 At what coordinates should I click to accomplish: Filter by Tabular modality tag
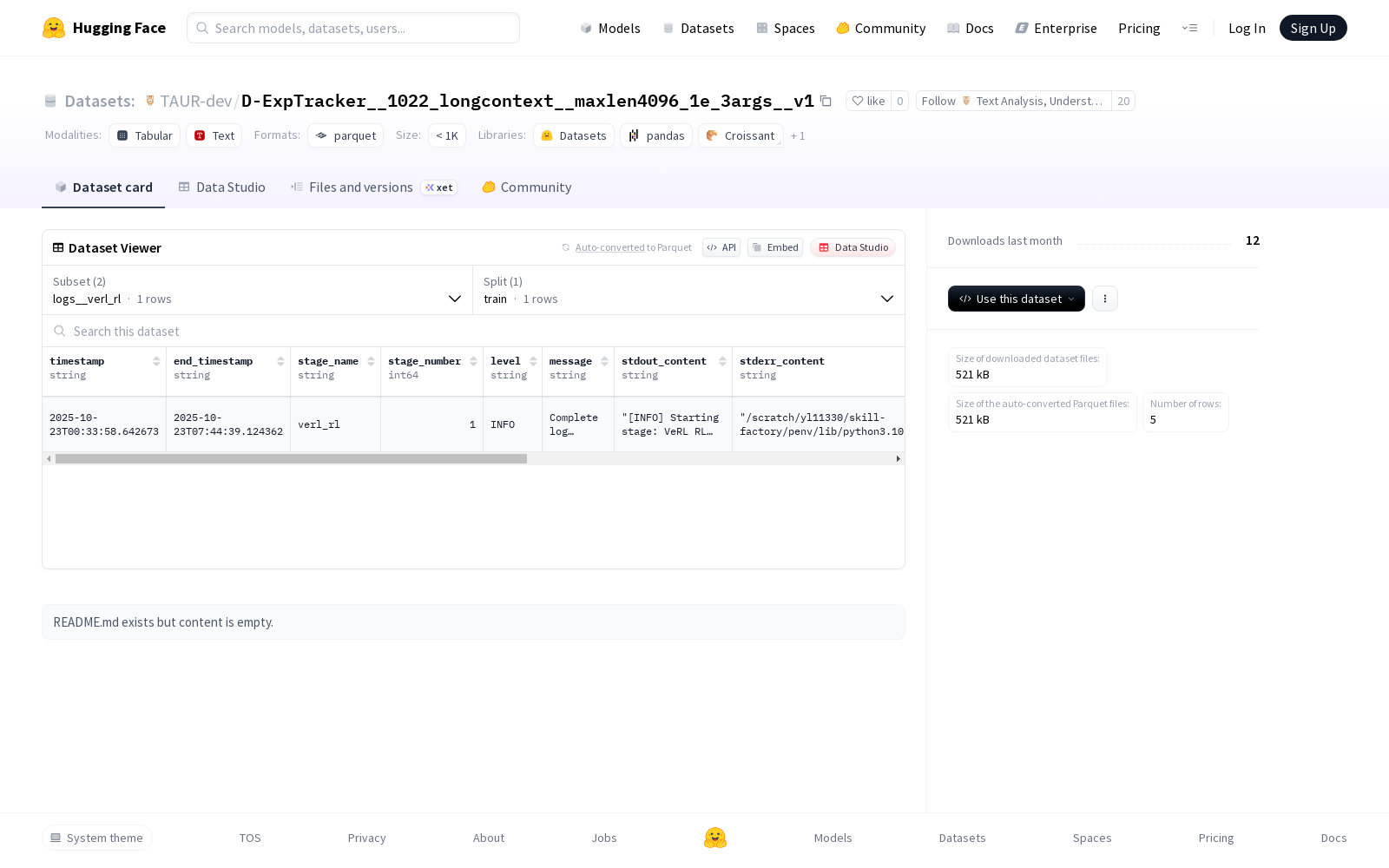[x=145, y=135]
